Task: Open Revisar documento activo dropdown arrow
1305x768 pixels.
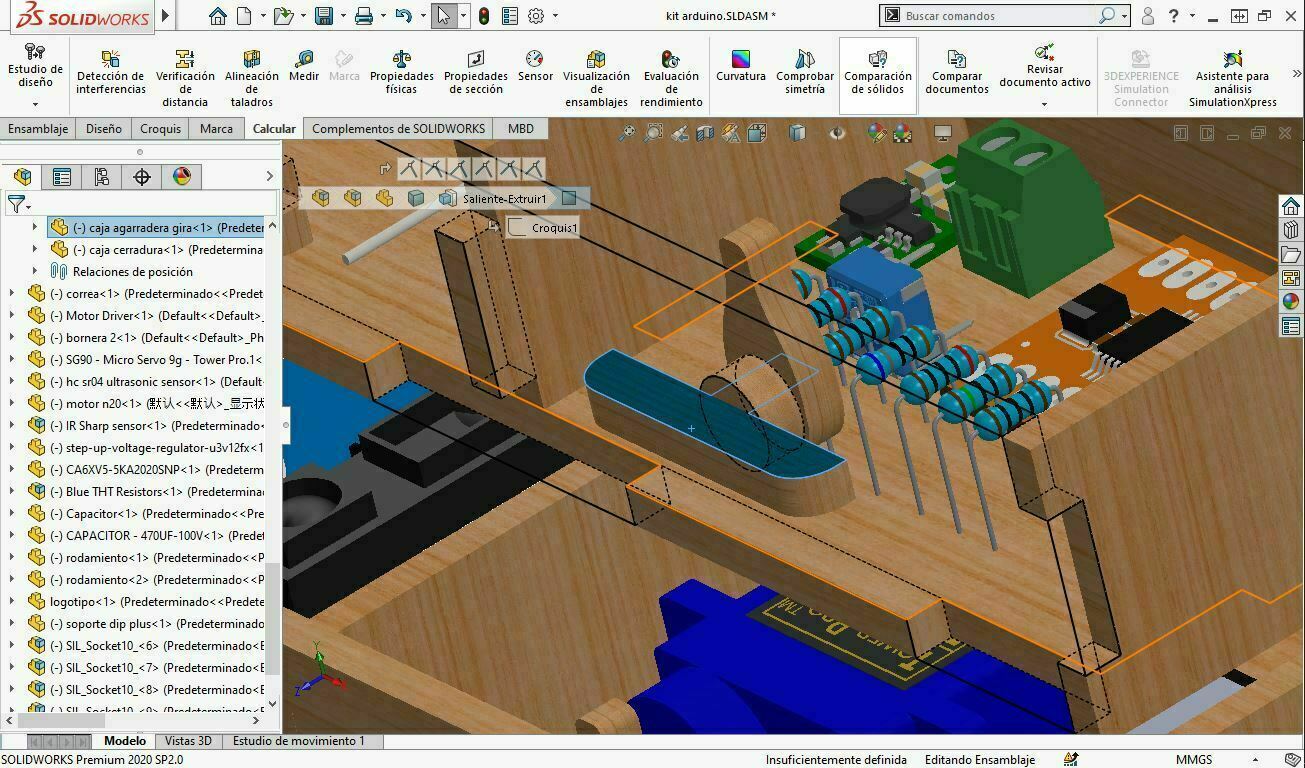Action: [1044, 104]
